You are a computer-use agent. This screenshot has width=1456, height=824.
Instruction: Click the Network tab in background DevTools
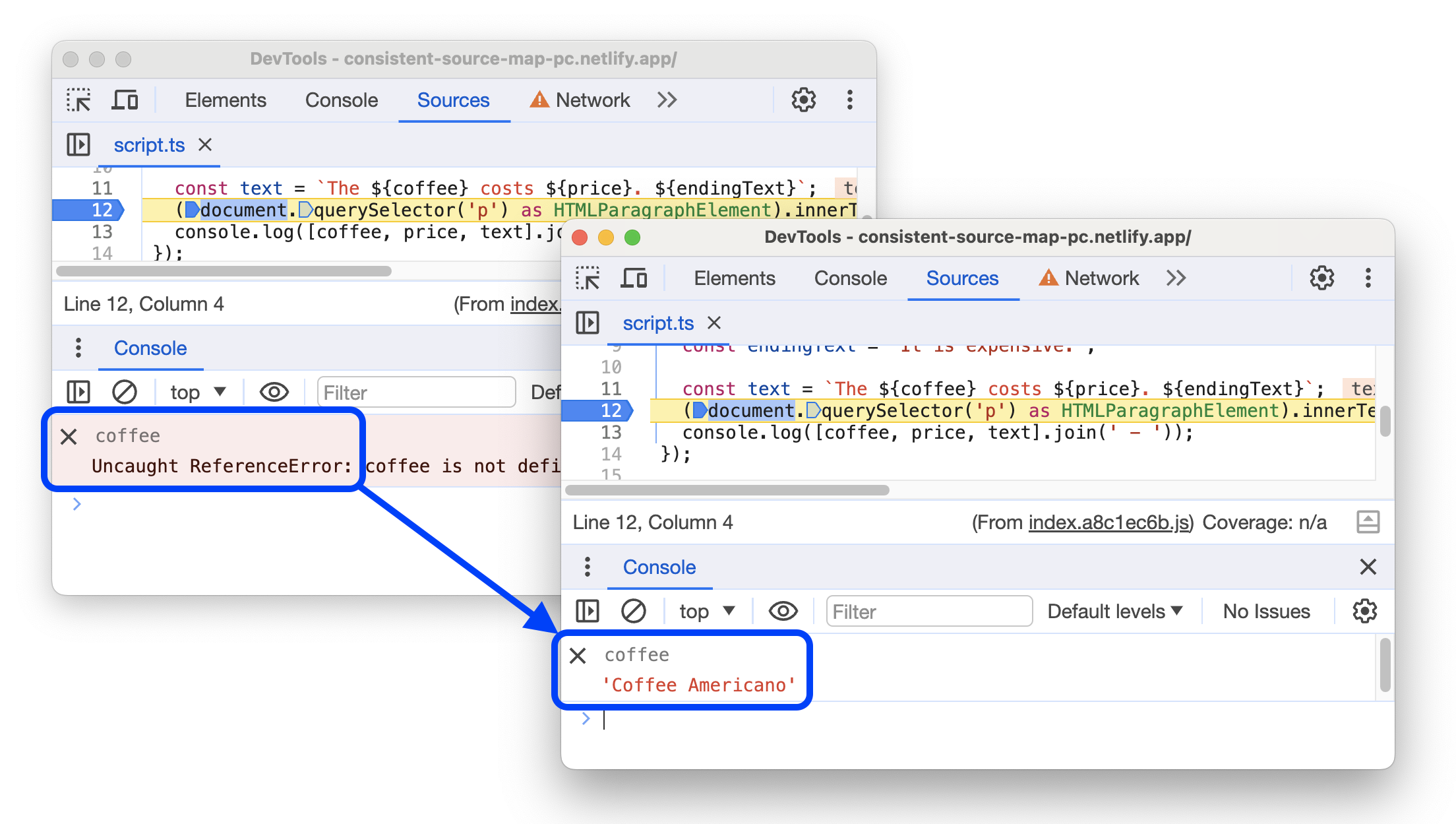592,100
